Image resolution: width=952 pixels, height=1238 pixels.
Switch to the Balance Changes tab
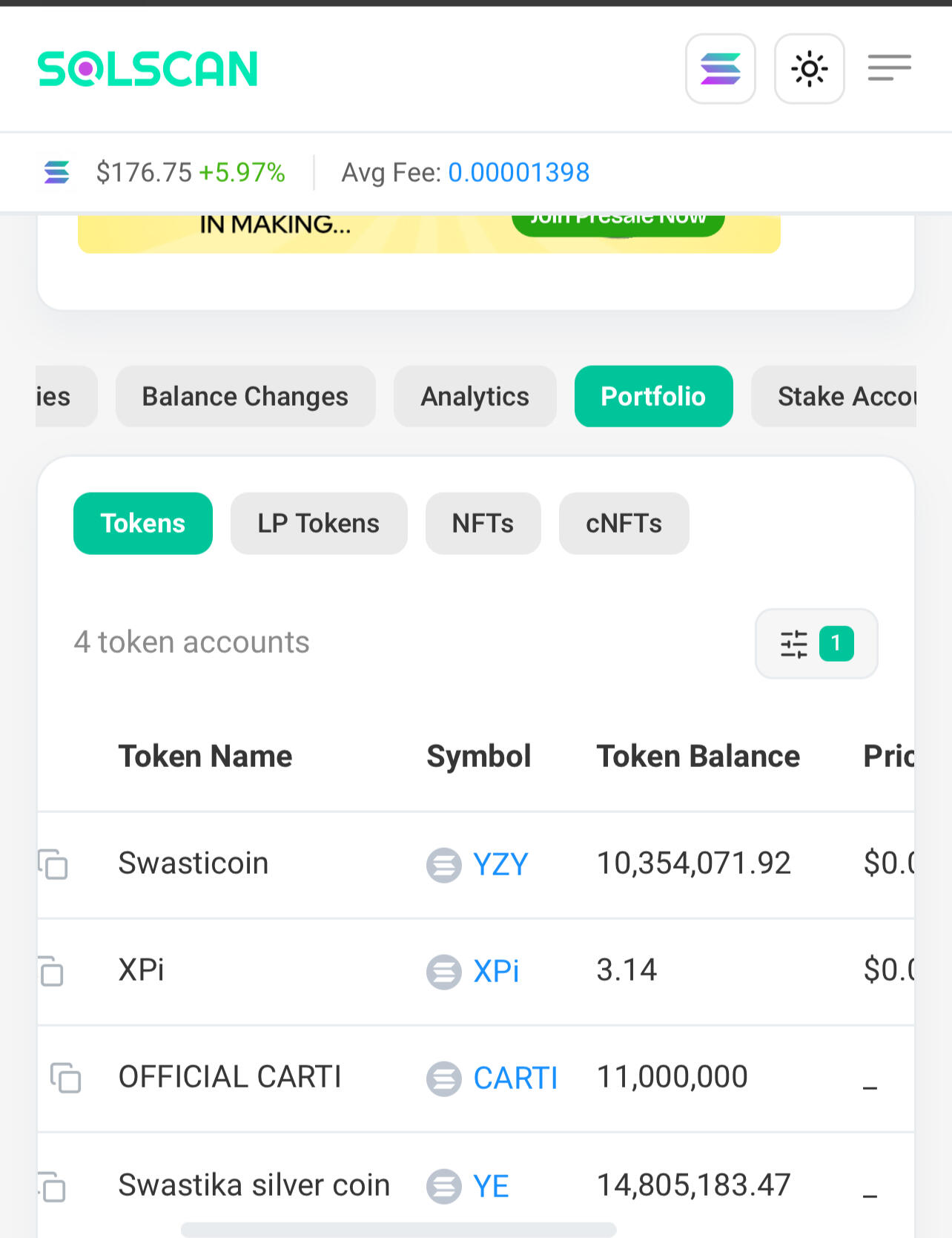pos(245,397)
